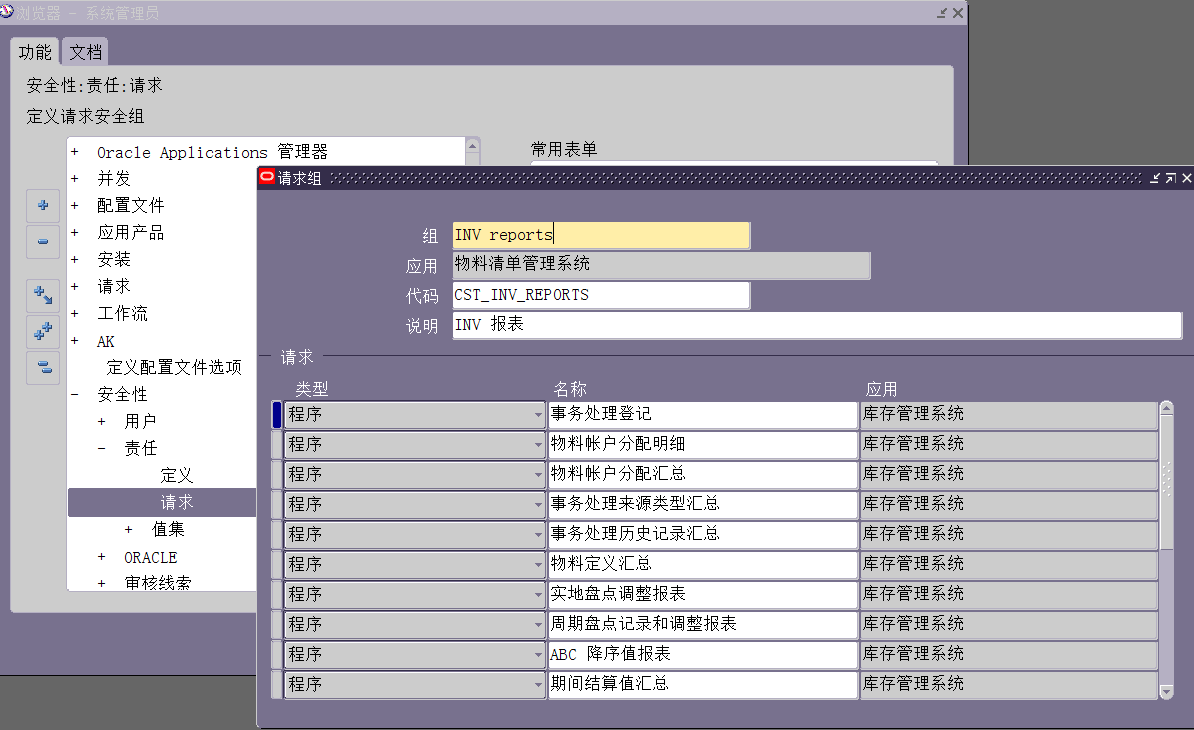Open 类型 dropdown for 期间结算值汇总 row
The width and height of the screenshot is (1194, 730).
click(x=538, y=685)
